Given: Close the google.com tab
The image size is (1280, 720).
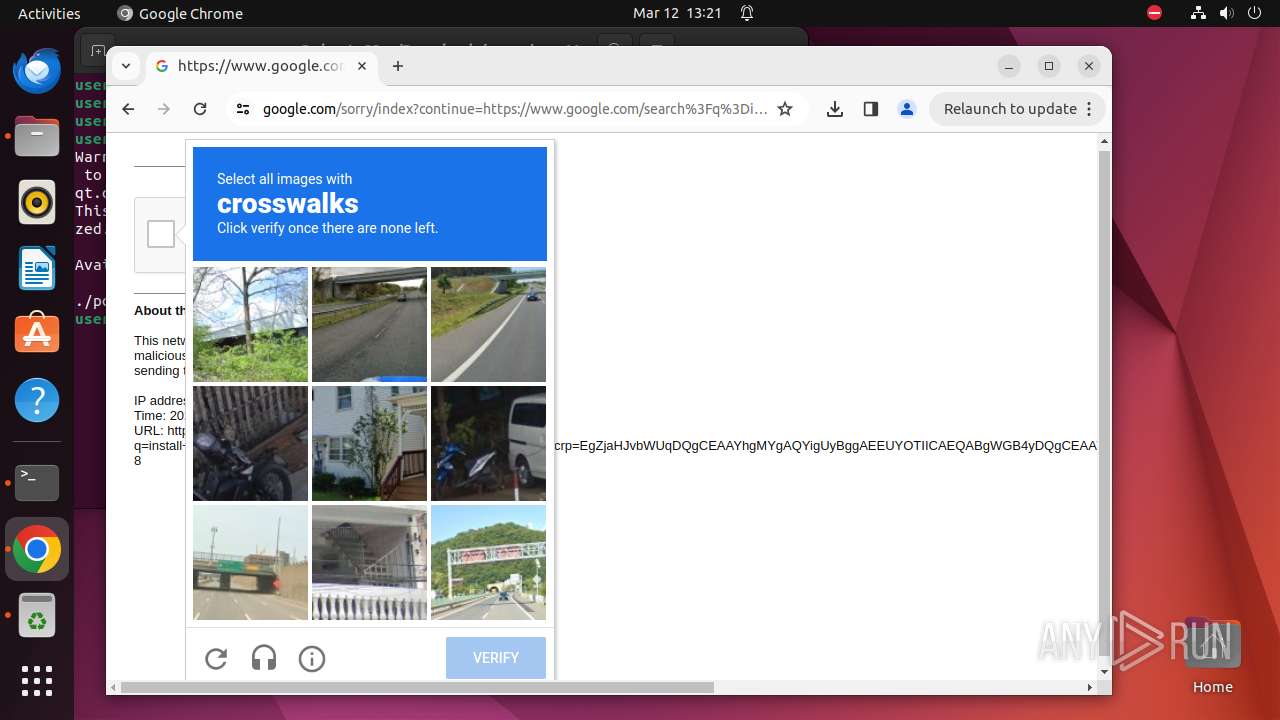Looking at the screenshot, I should (362, 66).
